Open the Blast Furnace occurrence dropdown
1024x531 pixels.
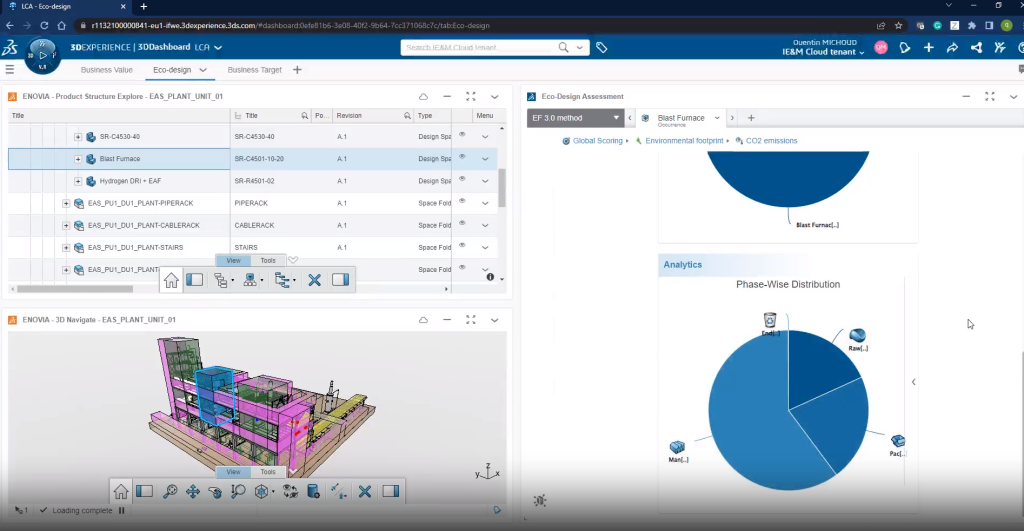tap(716, 118)
